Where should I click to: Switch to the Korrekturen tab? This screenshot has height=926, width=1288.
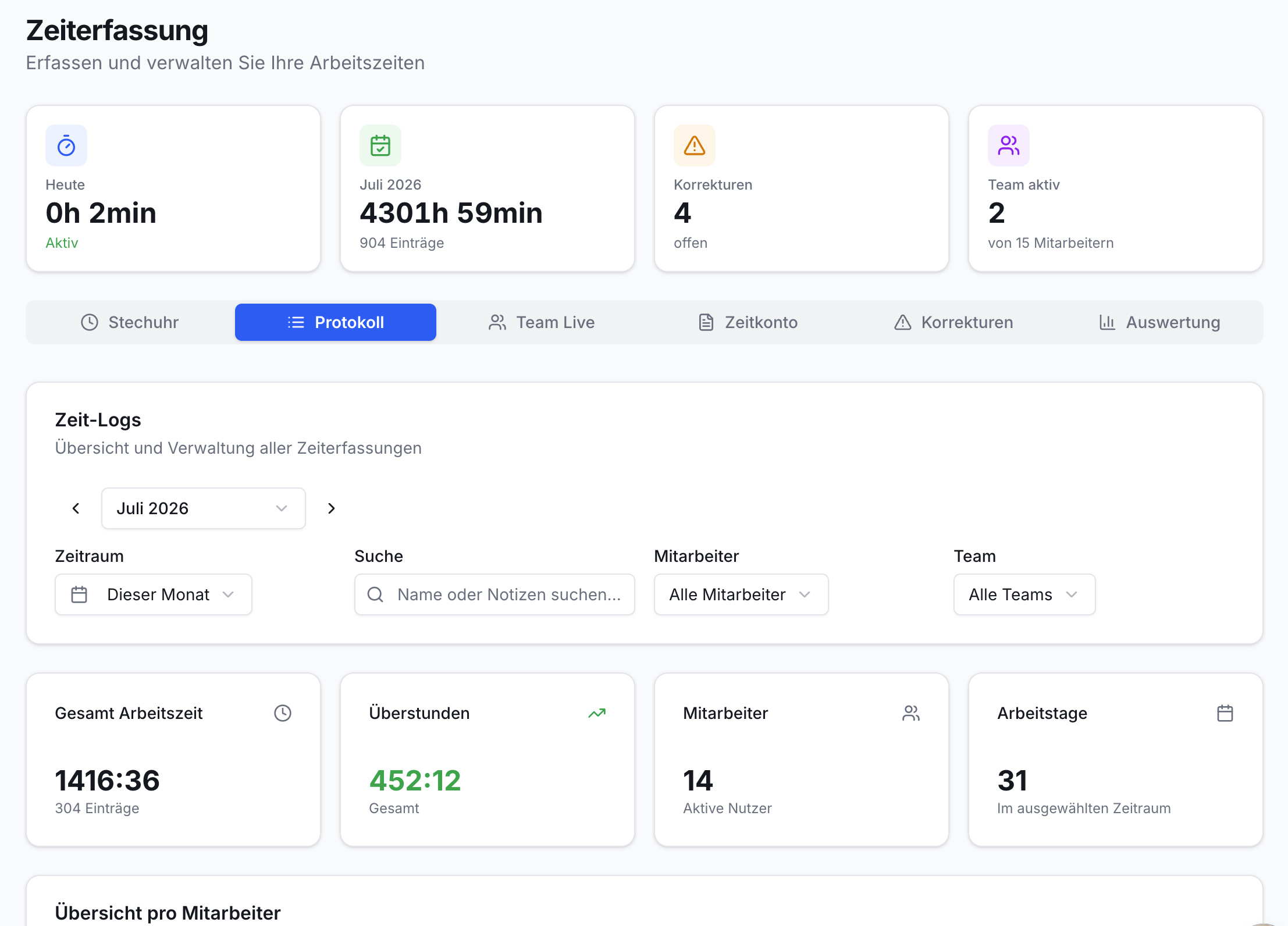click(x=953, y=322)
